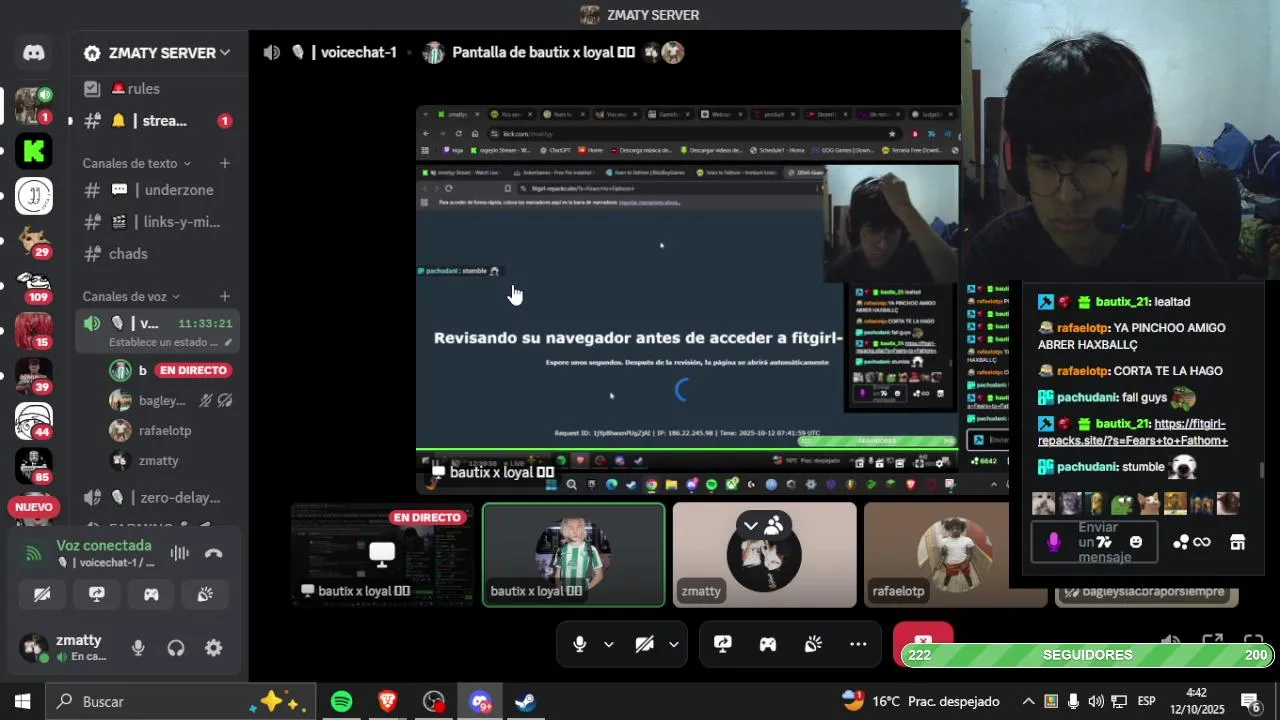Leave call using red disconnect button
Image resolution: width=1280 pixels, height=720 pixels.
click(923, 637)
